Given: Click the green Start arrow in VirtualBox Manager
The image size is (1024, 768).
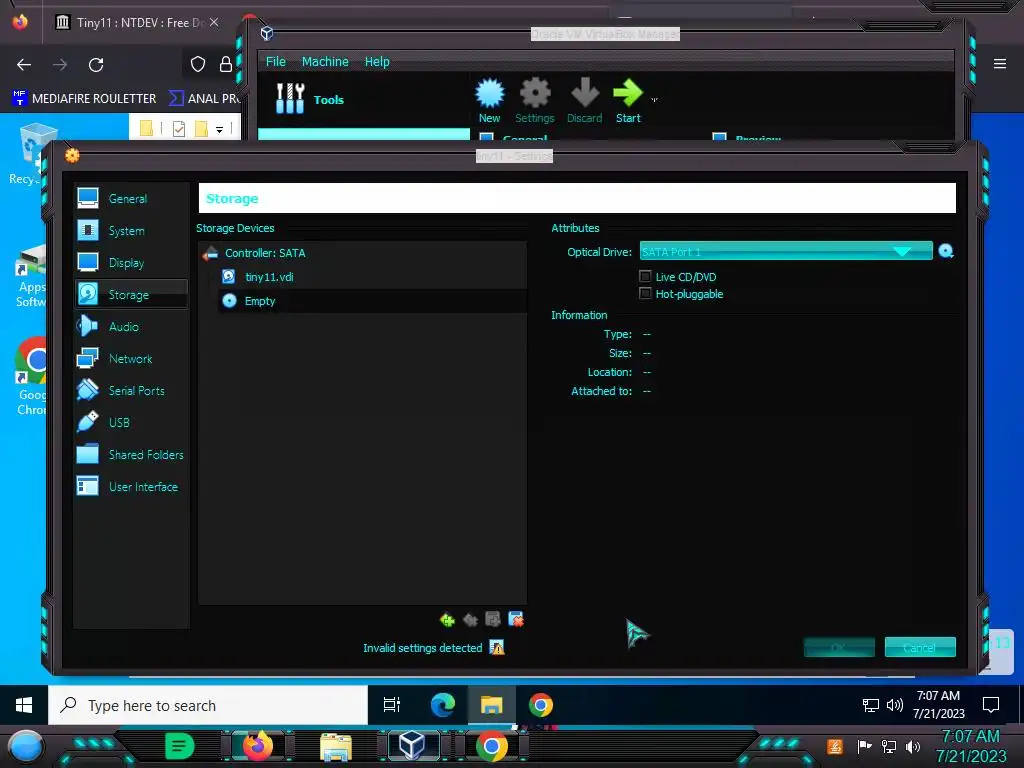Looking at the screenshot, I should [x=628, y=101].
